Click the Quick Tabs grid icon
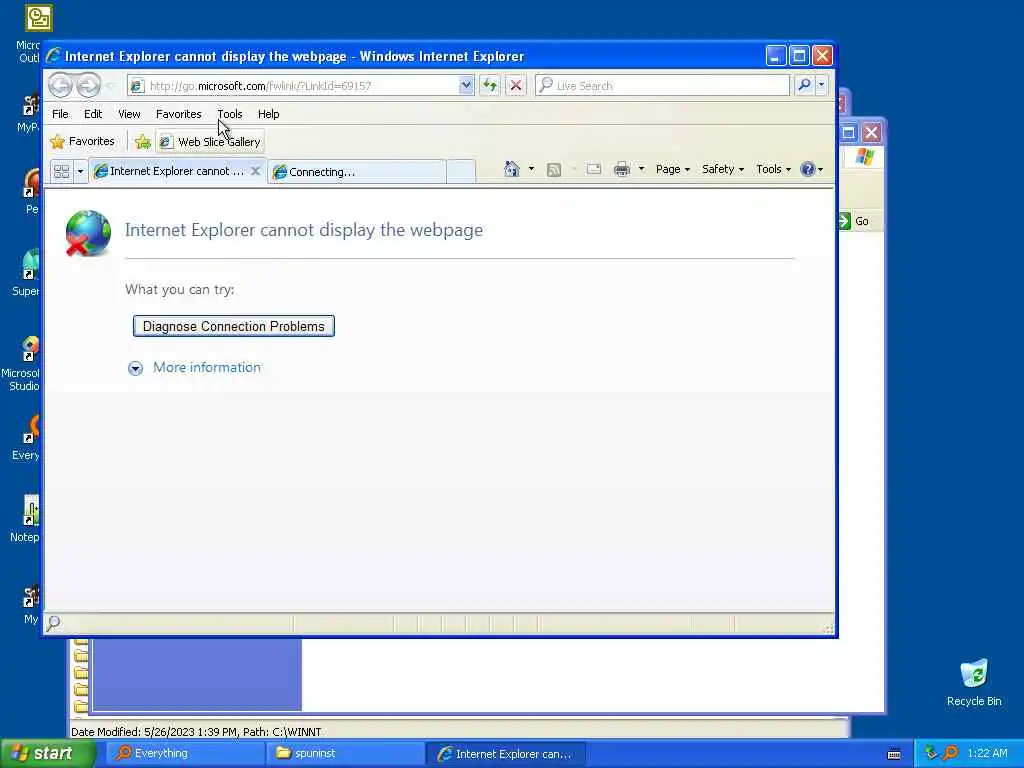1024x768 pixels. (61, 172)
